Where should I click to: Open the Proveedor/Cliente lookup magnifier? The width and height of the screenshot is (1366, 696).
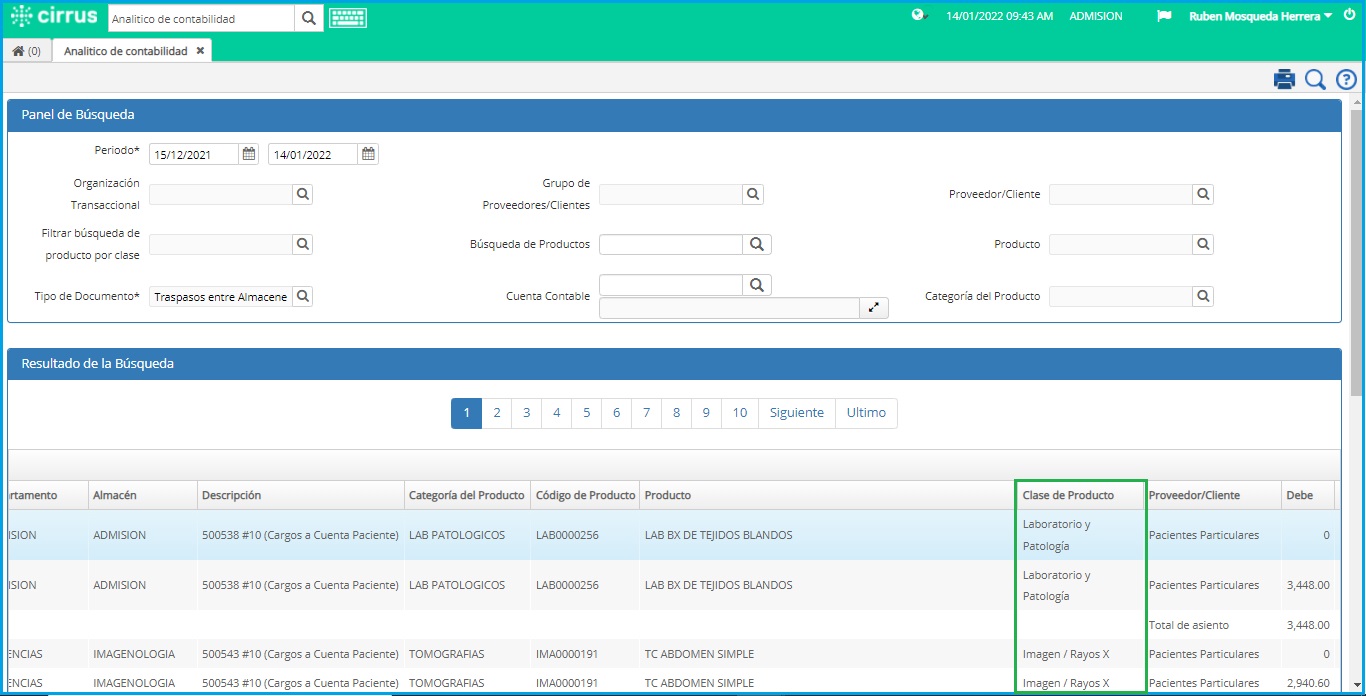[1203, 194]
